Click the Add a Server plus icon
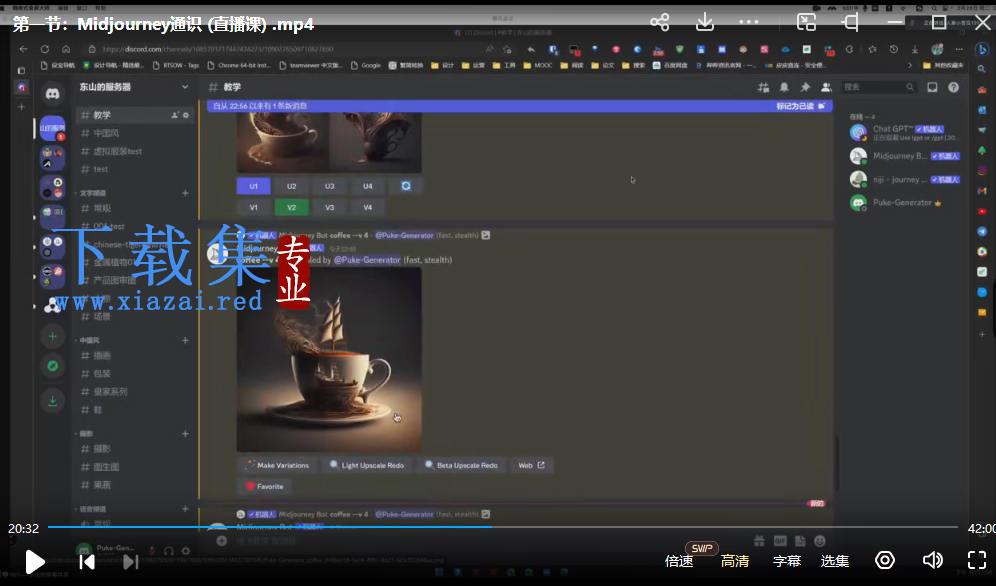This screenshot has width=996, height=586. tap(53, 336)
